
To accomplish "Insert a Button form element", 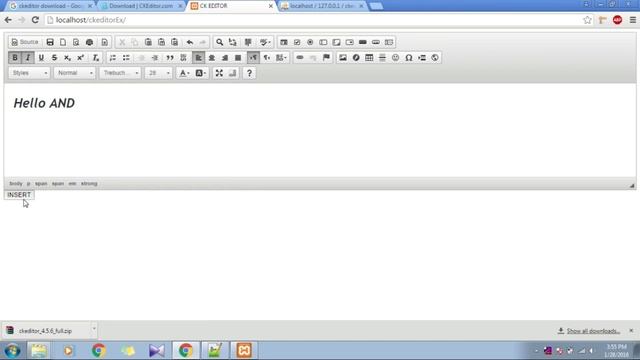I will [x=362, y=42].
